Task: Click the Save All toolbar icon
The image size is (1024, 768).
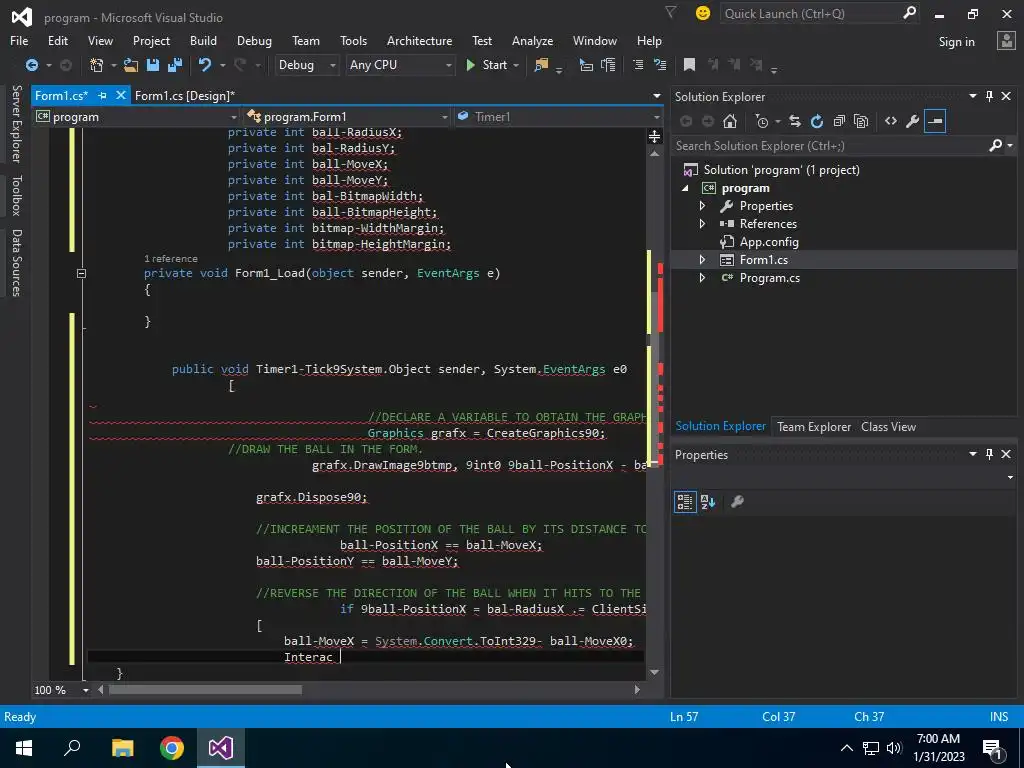Action: click(x=174, y=65)
